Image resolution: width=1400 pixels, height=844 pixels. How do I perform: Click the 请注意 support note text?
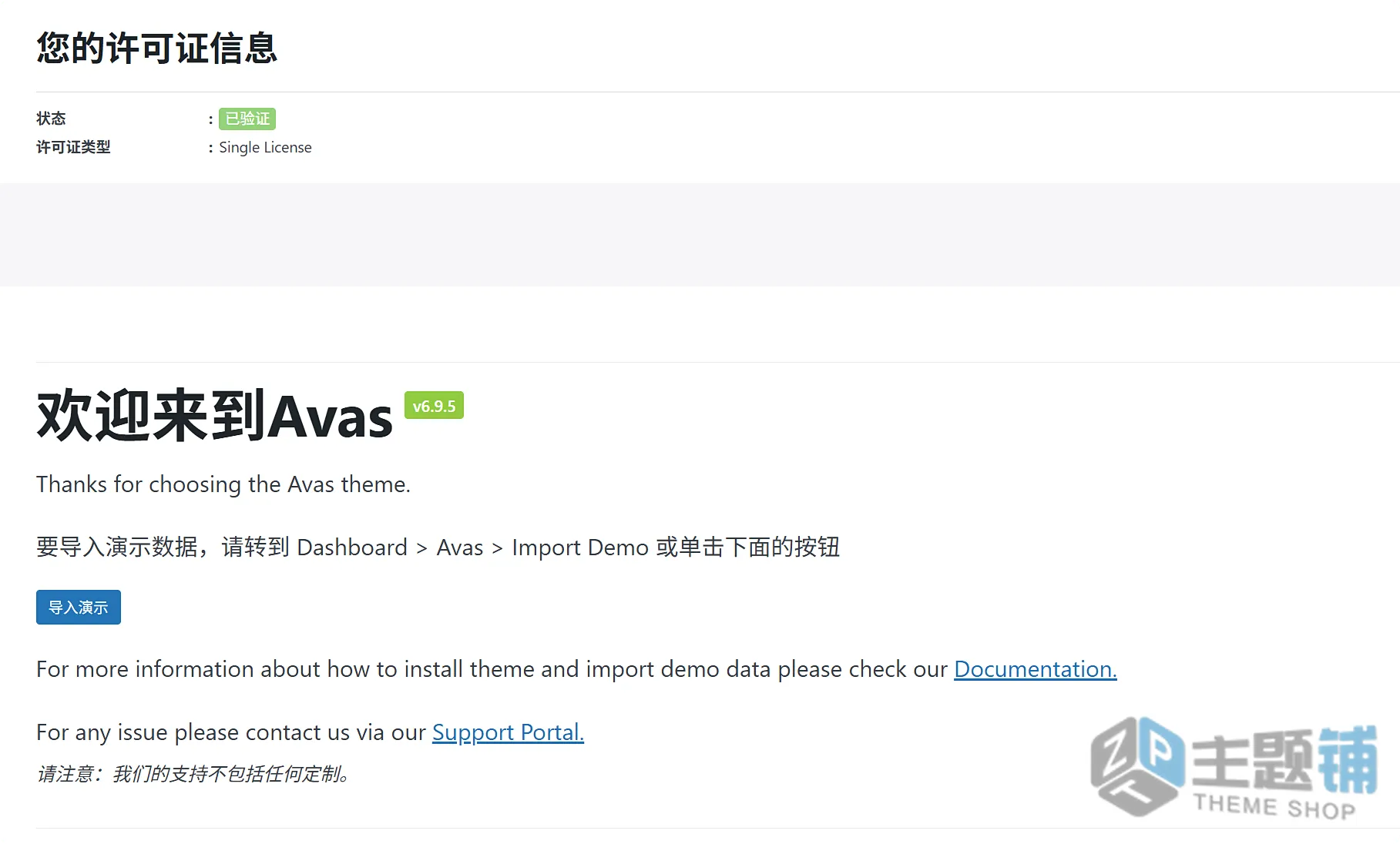pyautogui.click(x=194, y=774)
